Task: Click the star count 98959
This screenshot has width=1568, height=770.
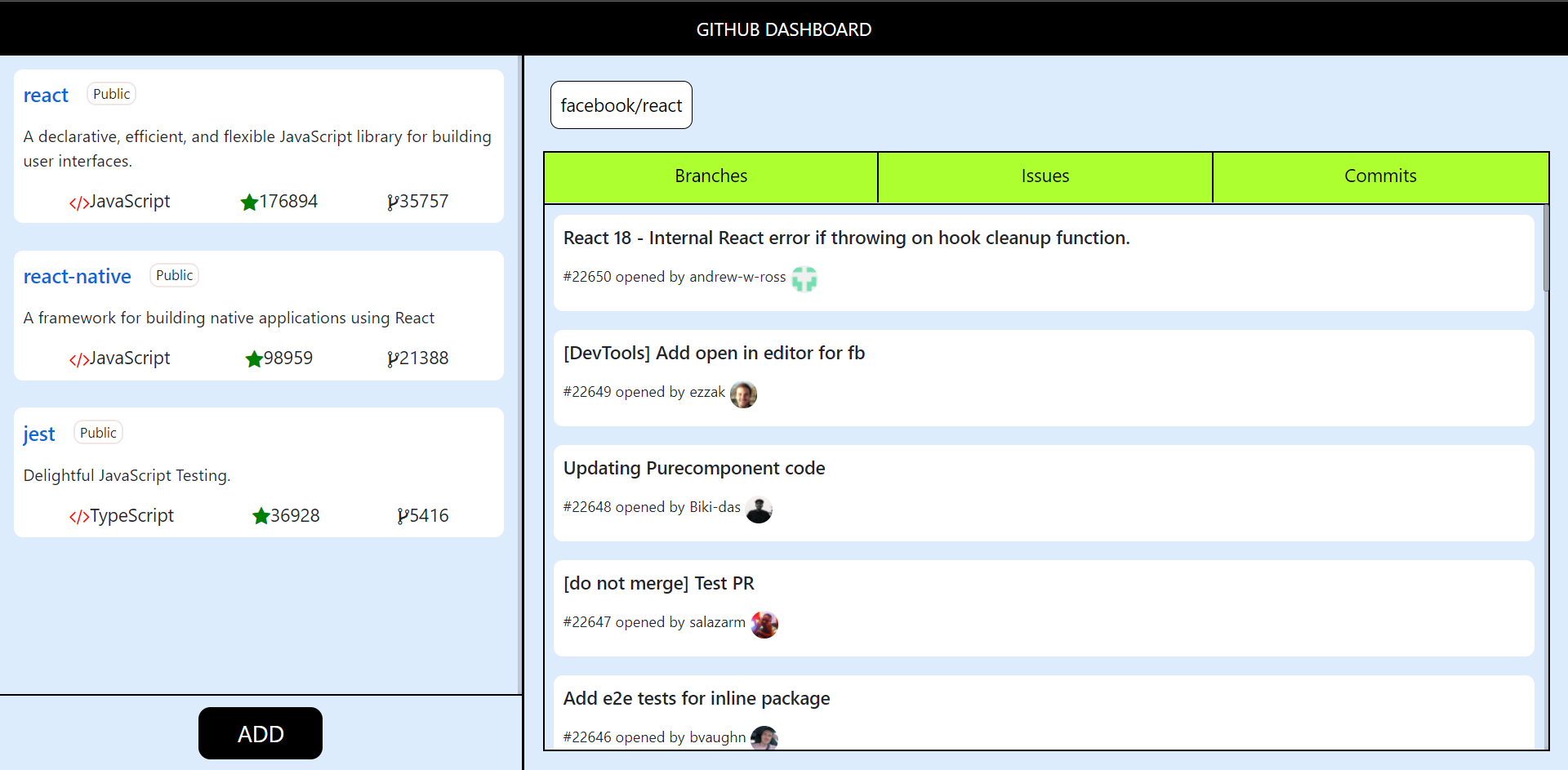Action: [288, 358]
